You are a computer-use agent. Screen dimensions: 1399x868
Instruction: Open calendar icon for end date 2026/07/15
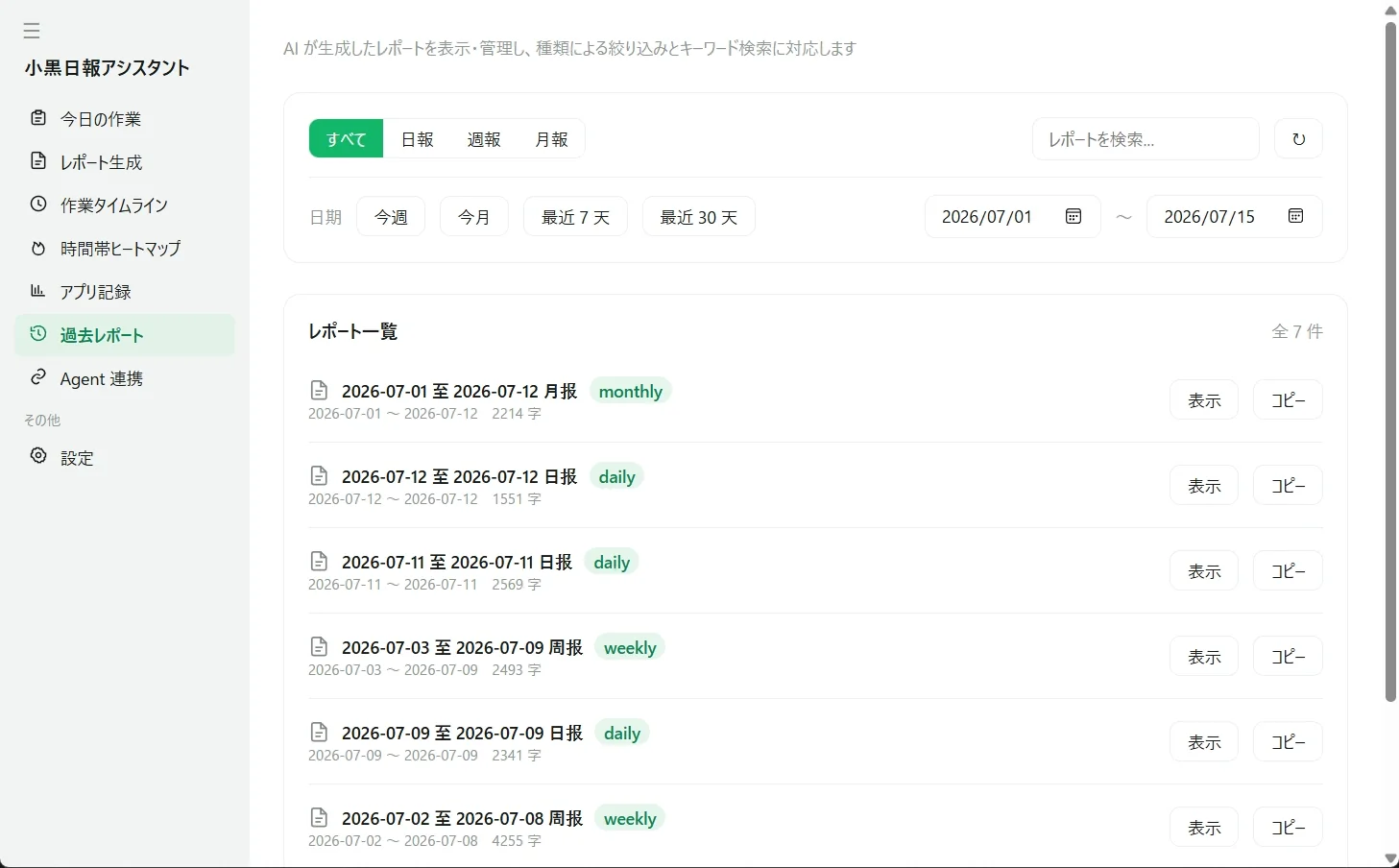tap(1295, 216)
